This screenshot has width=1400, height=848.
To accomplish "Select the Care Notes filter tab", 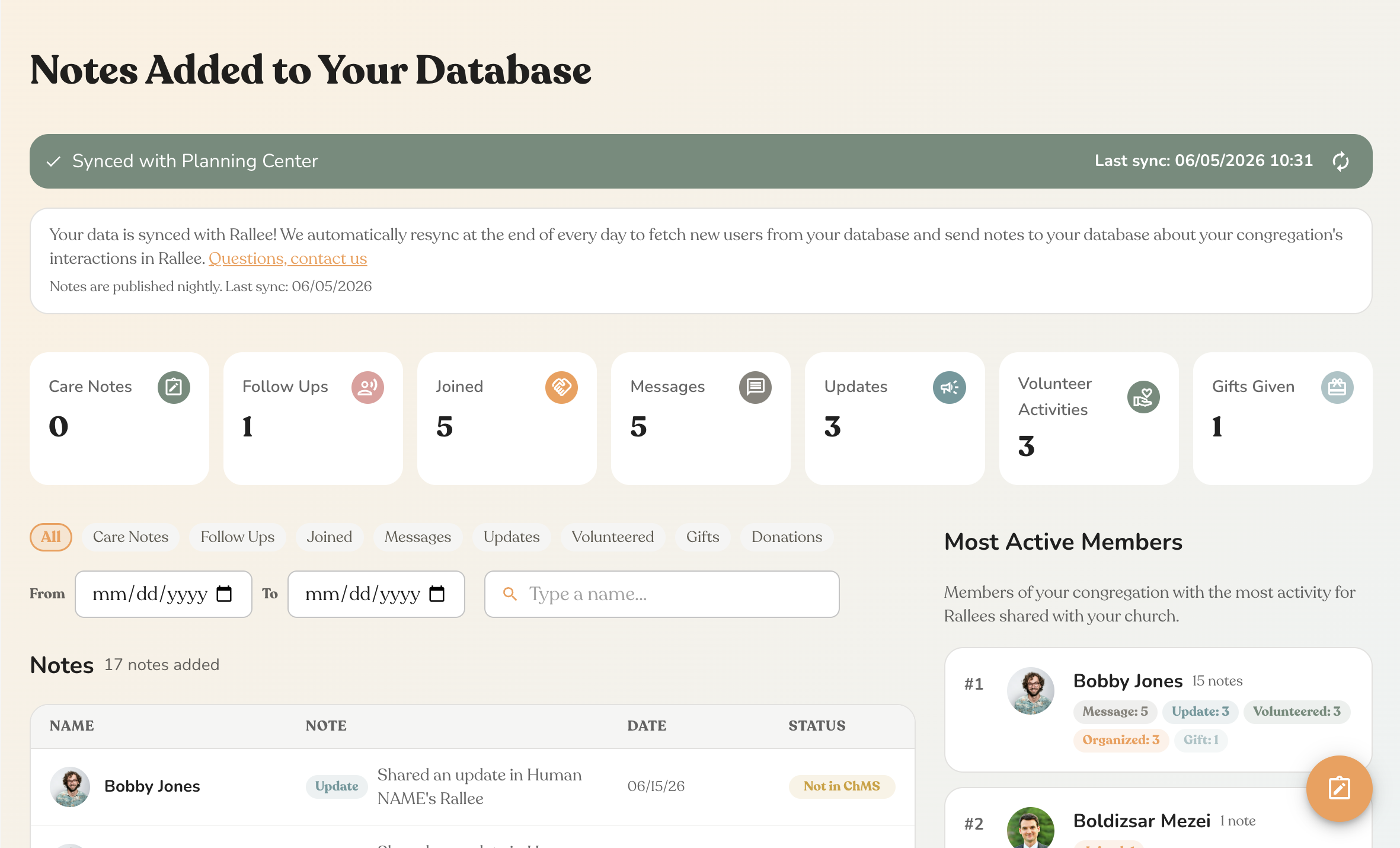I will [x=130, y=537].
